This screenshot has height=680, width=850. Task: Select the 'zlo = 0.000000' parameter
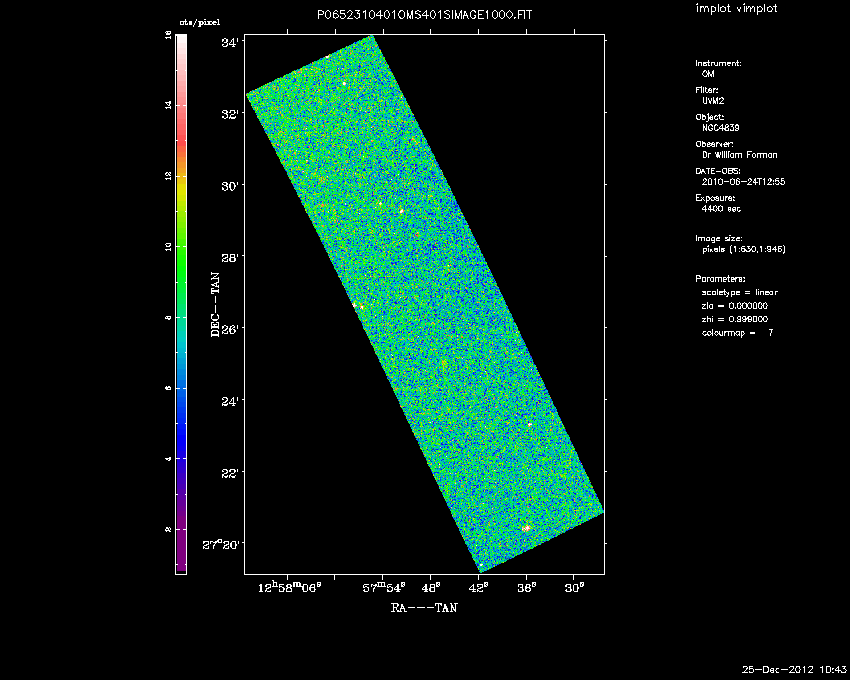click(x=735, y=306)
